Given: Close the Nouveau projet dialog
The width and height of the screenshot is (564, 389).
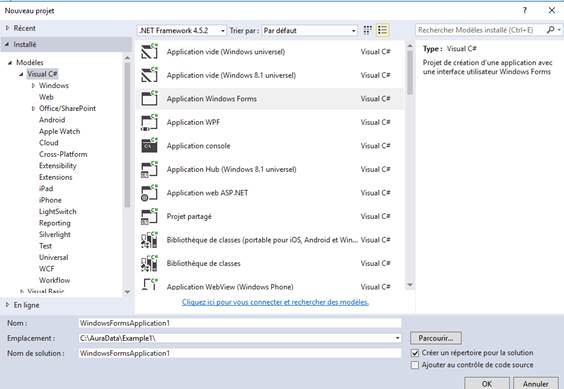Looking at the screenshot, I should click(552, 10).
